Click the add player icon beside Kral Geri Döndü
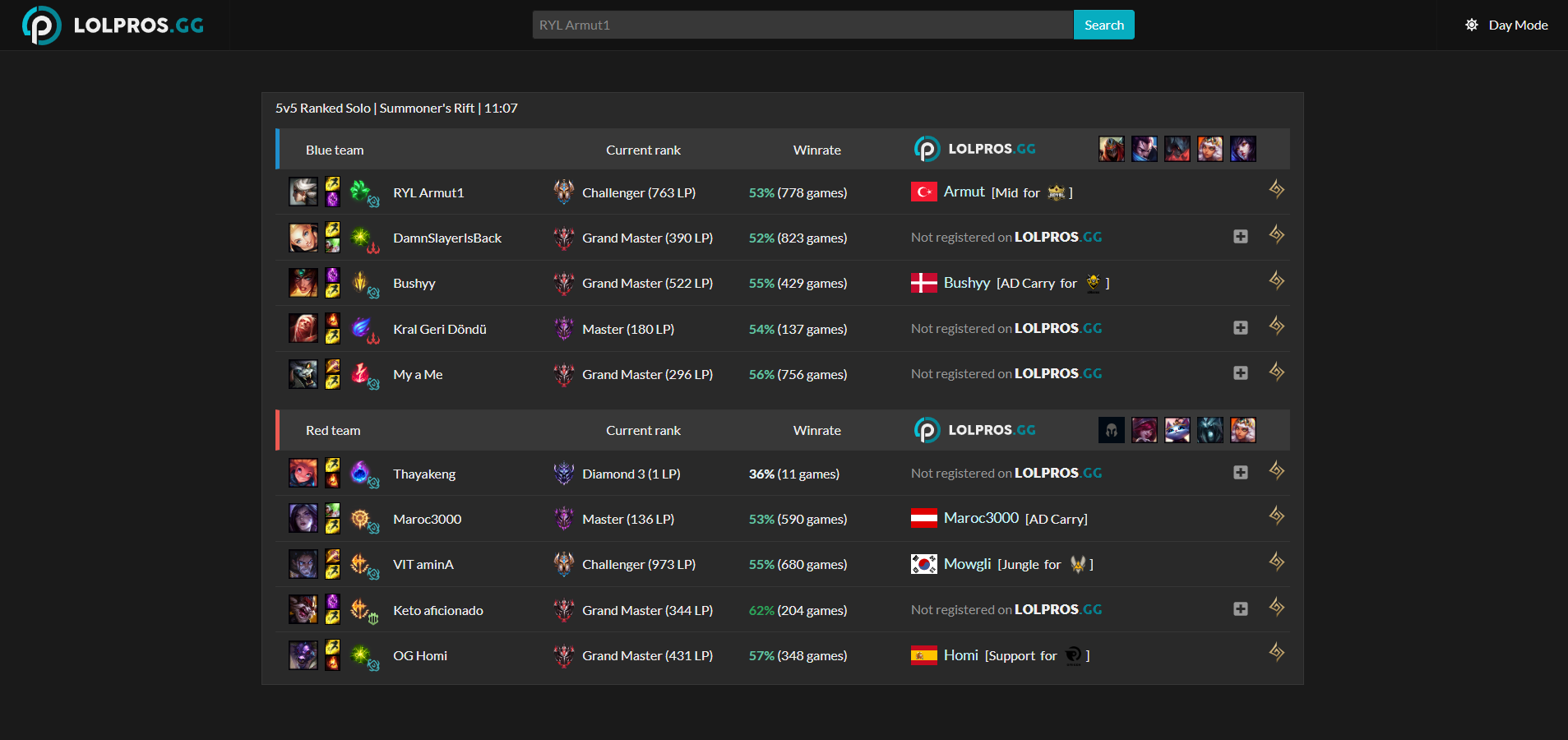 pos(1241,327)
